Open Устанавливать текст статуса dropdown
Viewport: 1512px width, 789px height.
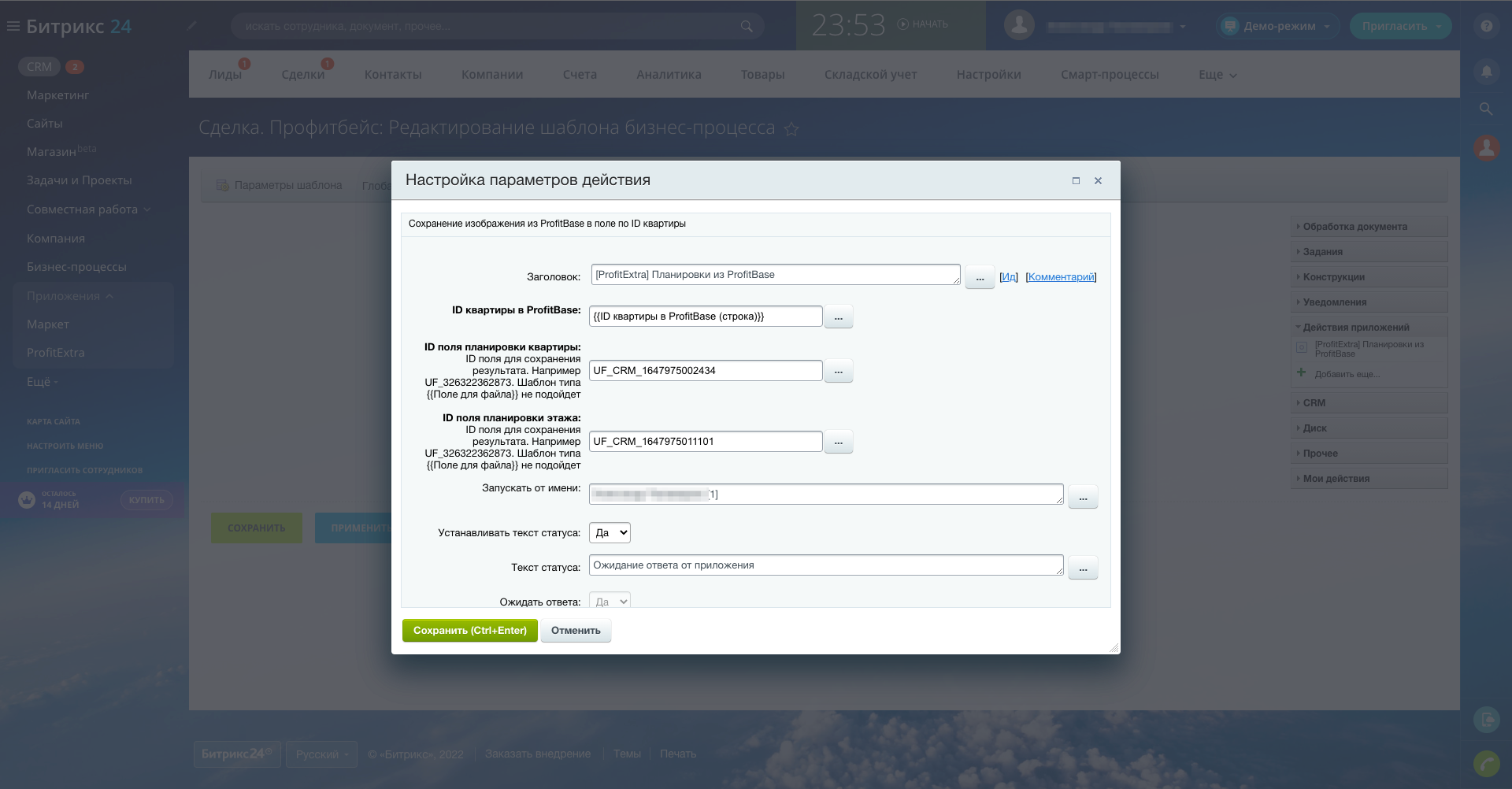tap(610, 533)
